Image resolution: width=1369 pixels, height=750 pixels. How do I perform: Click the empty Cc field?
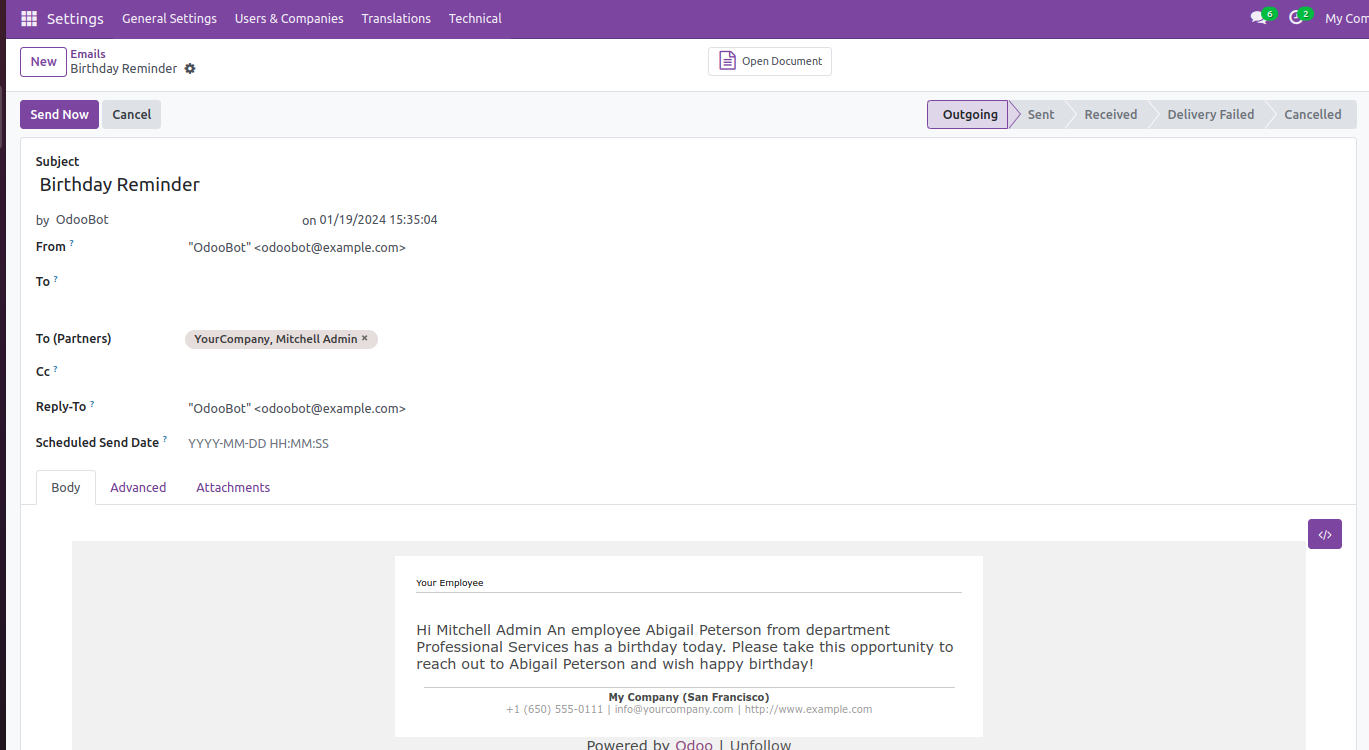click(430, 373)
